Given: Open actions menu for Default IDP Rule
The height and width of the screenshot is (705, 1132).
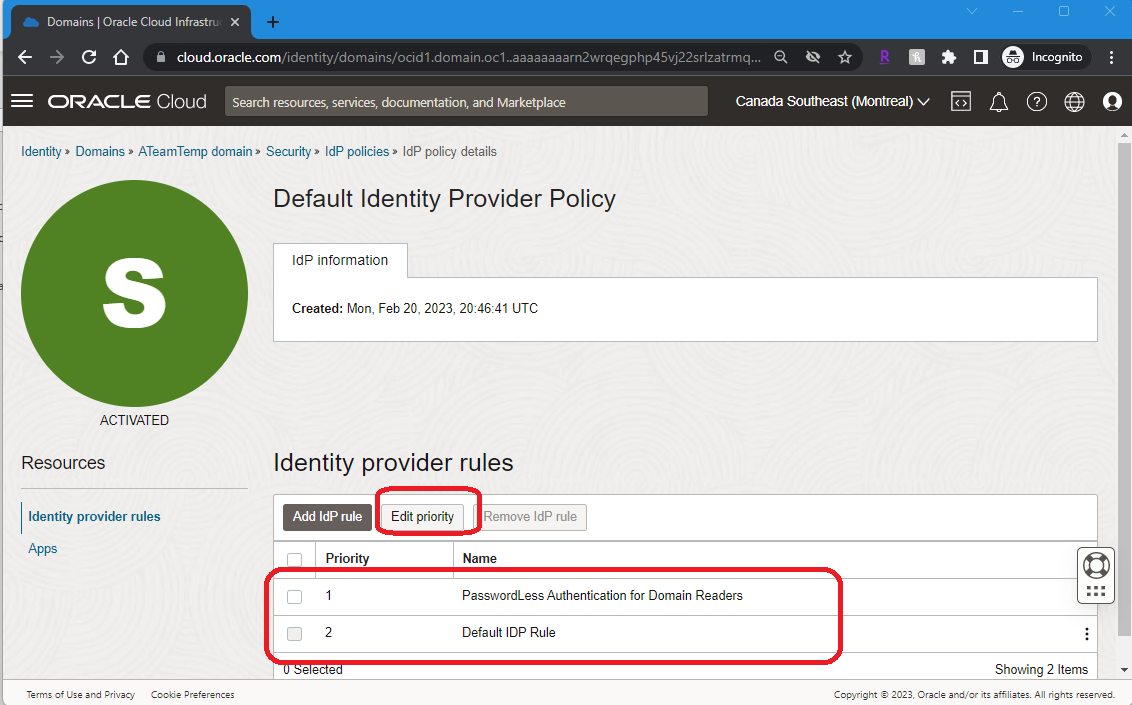Looking at the screenshot, I should [1086, 634].
